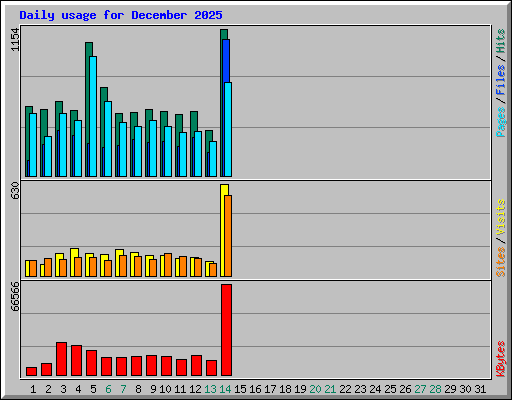Click day label "23" on the x-axis
The height and width of the screenshot is (400, 512).
pyautogui.click(x=360, y=389)
